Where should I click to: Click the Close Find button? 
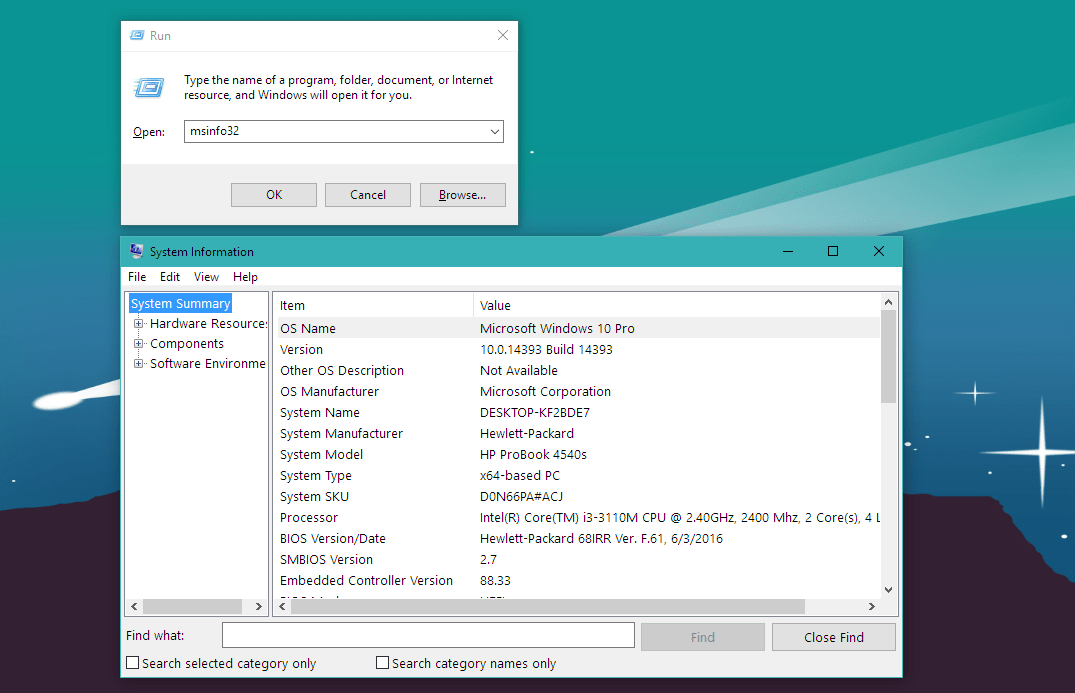(834, 637)
